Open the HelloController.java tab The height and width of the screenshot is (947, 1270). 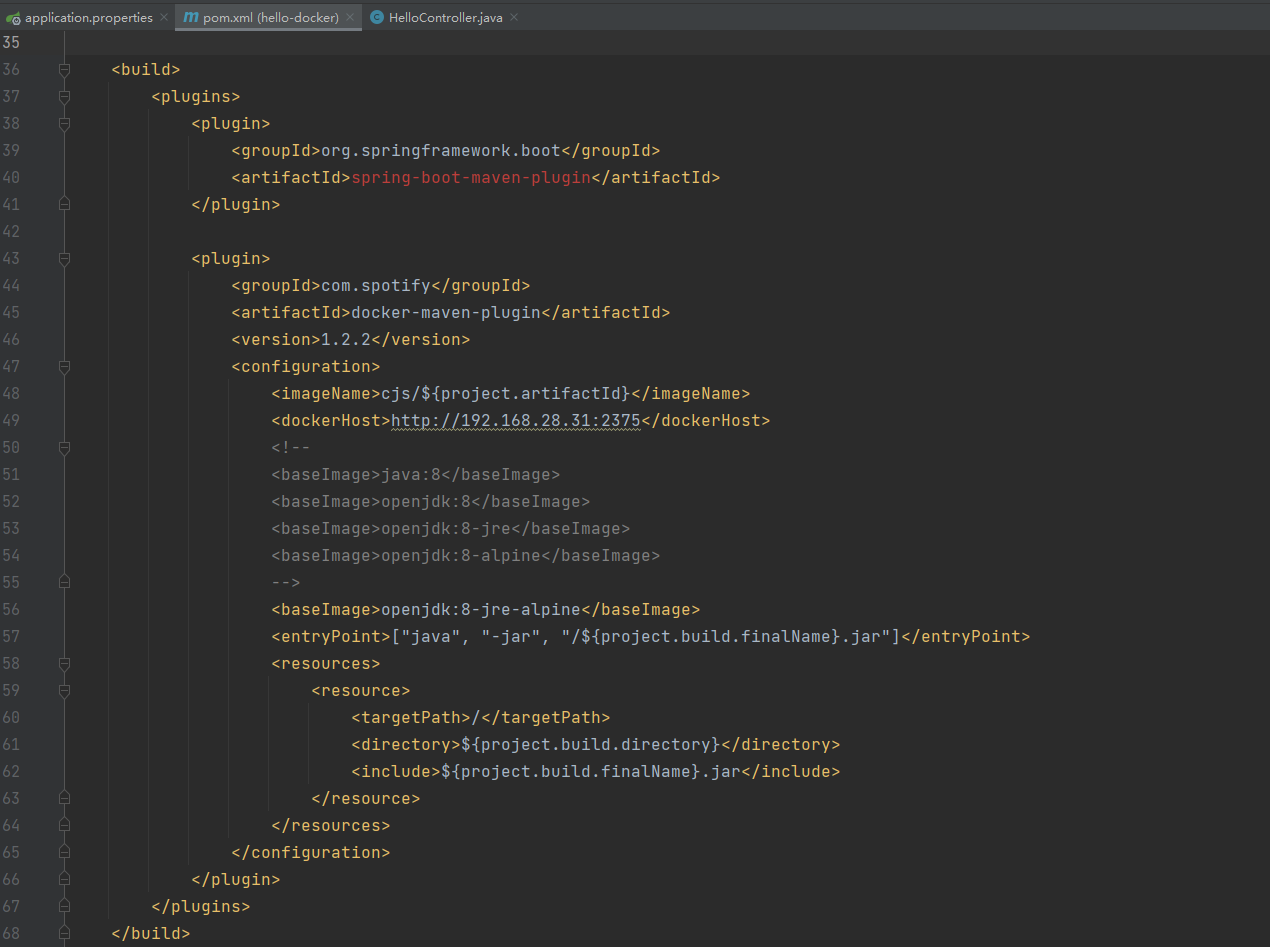(x=444, y=18)
